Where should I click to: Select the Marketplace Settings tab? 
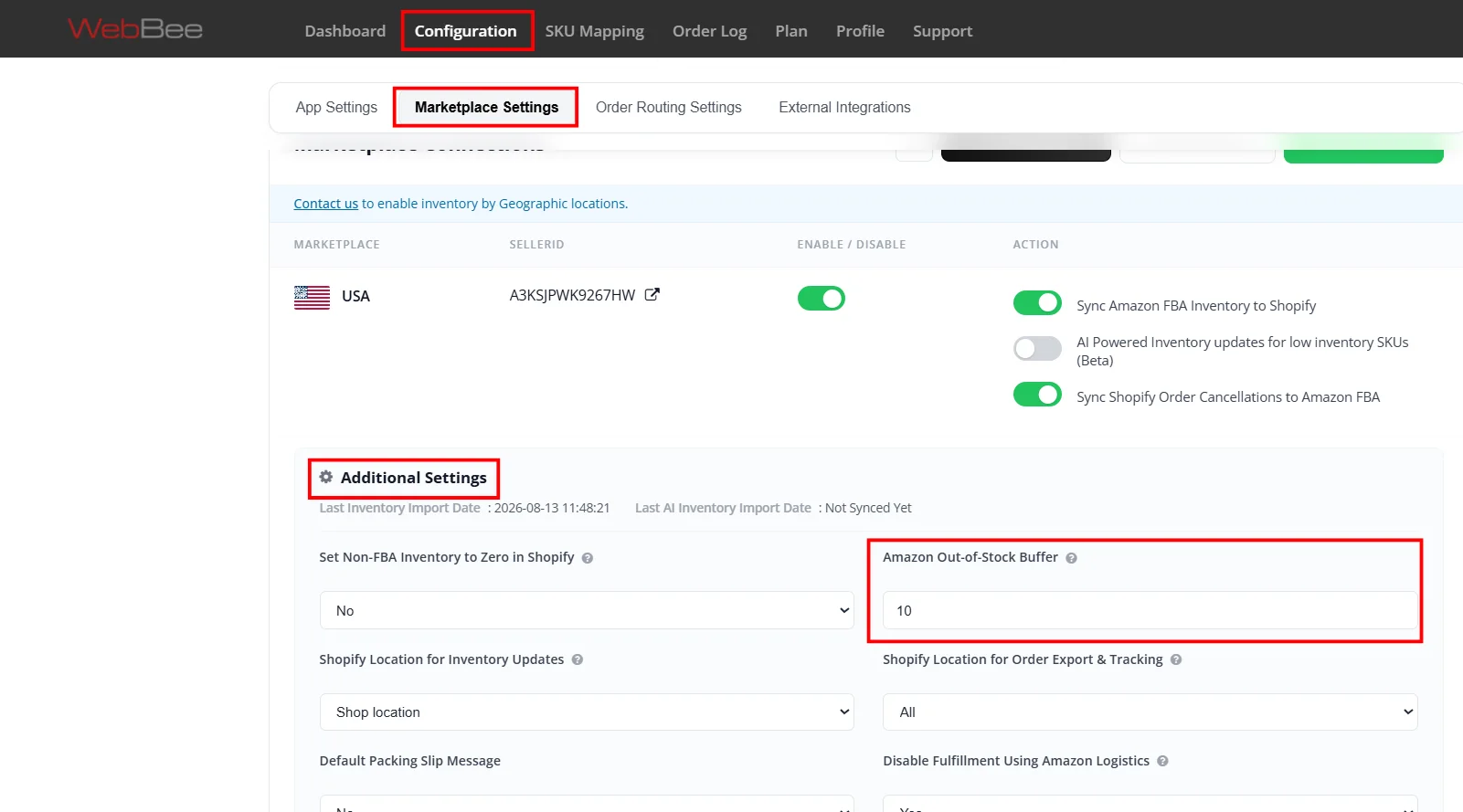(486, 107)
